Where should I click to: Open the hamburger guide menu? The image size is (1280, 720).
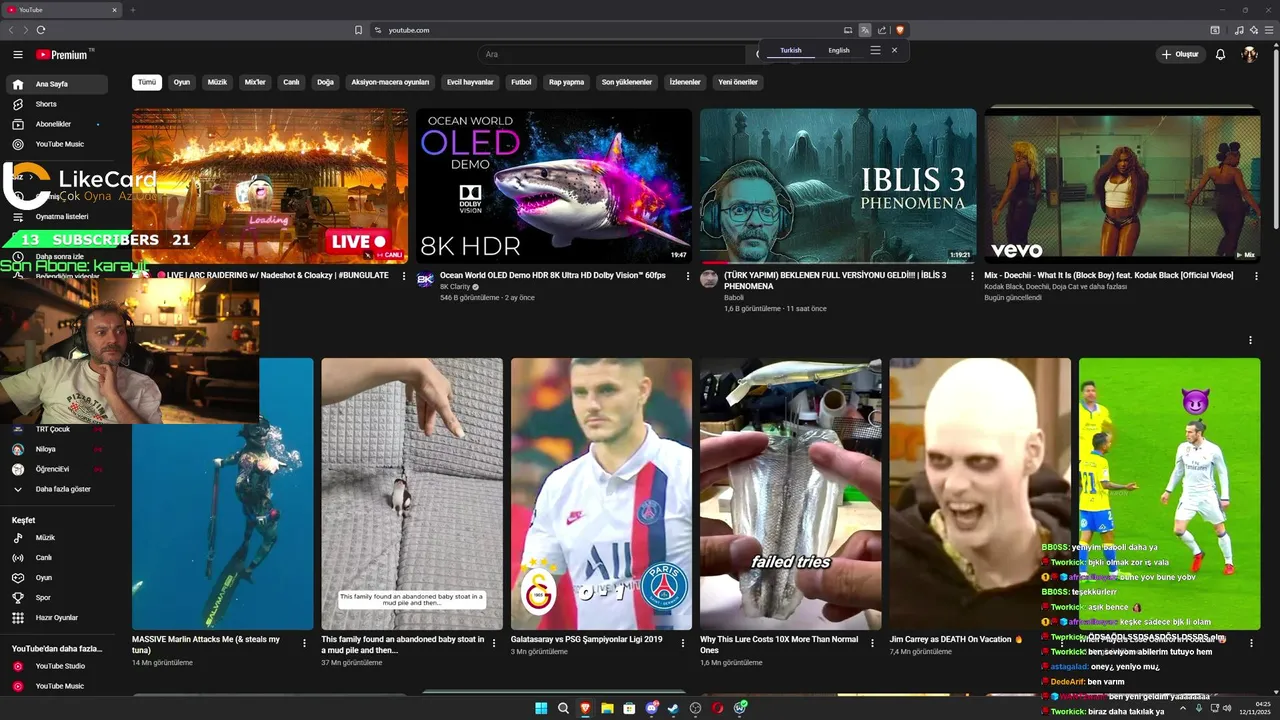18,55
